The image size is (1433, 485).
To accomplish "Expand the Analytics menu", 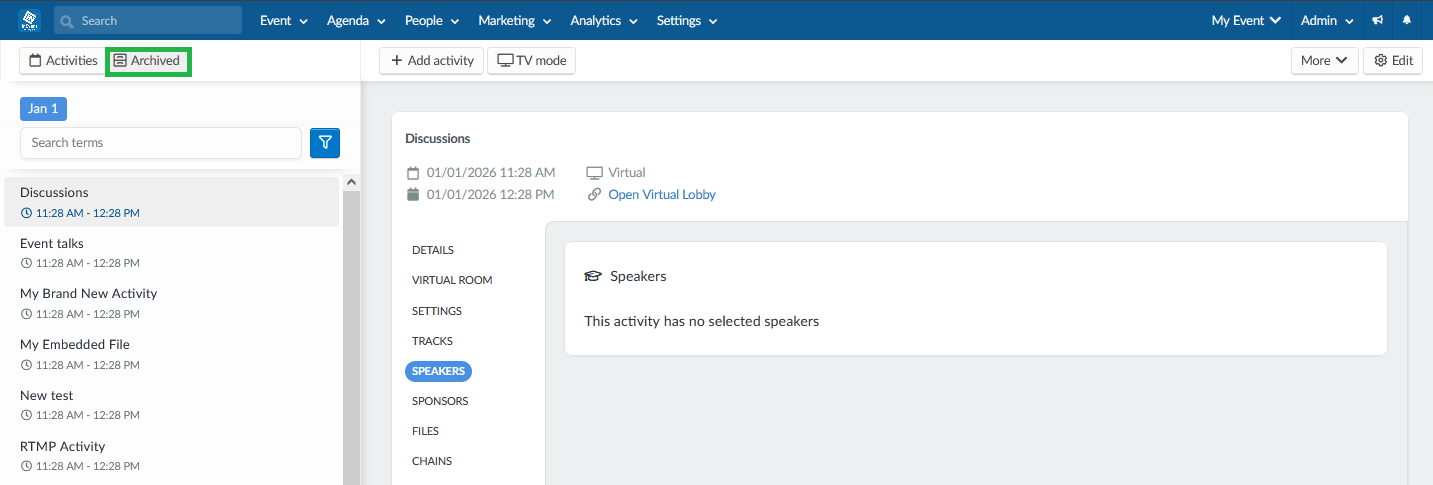I will [604, 20].
